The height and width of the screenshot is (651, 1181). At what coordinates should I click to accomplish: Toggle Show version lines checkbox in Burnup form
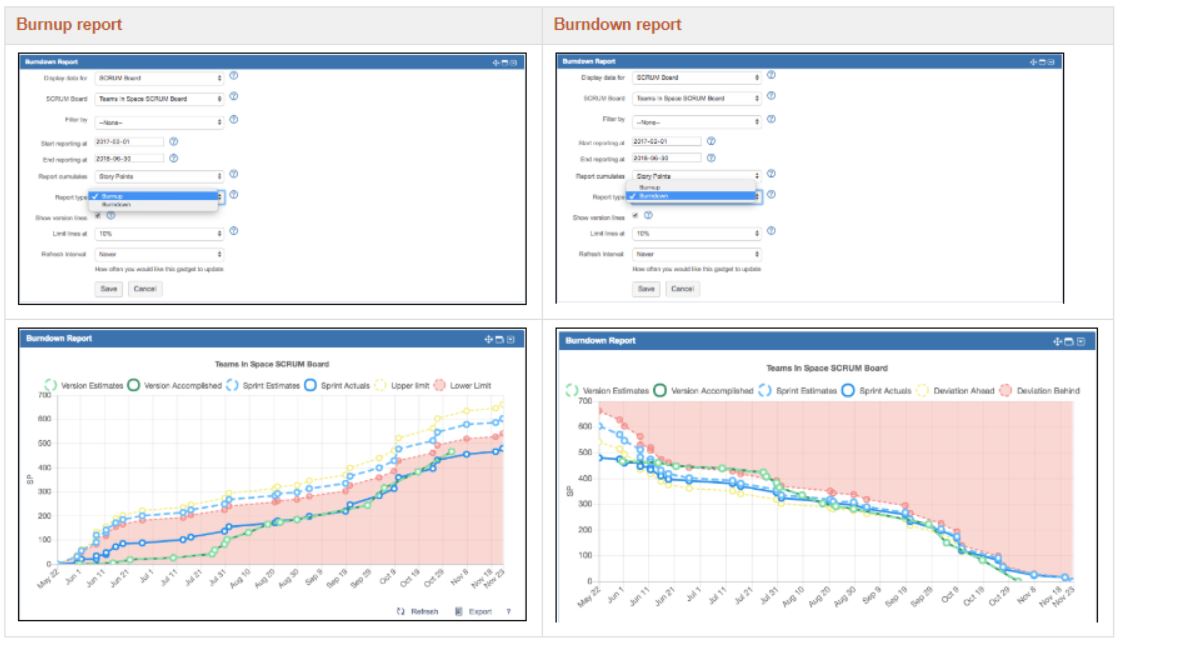click(98, 216)
